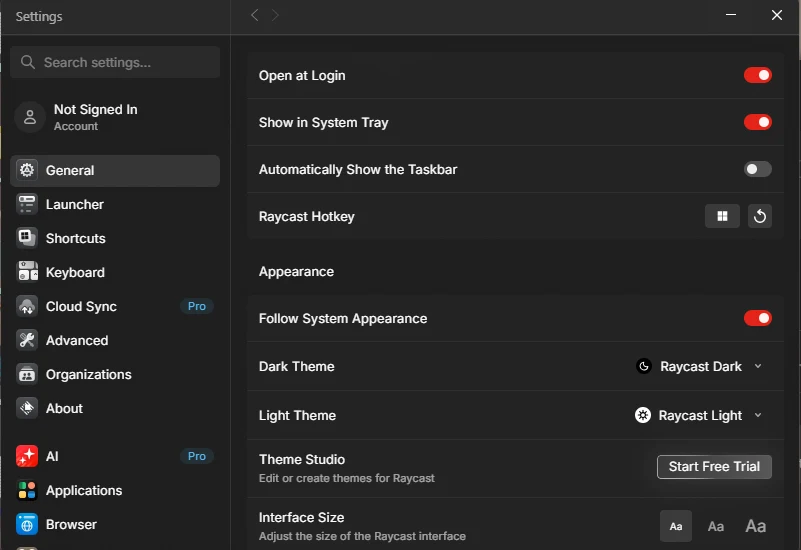Click the Browser globe icon
The width and height of the screenshot is (801, 550).
tap(27, 524)
